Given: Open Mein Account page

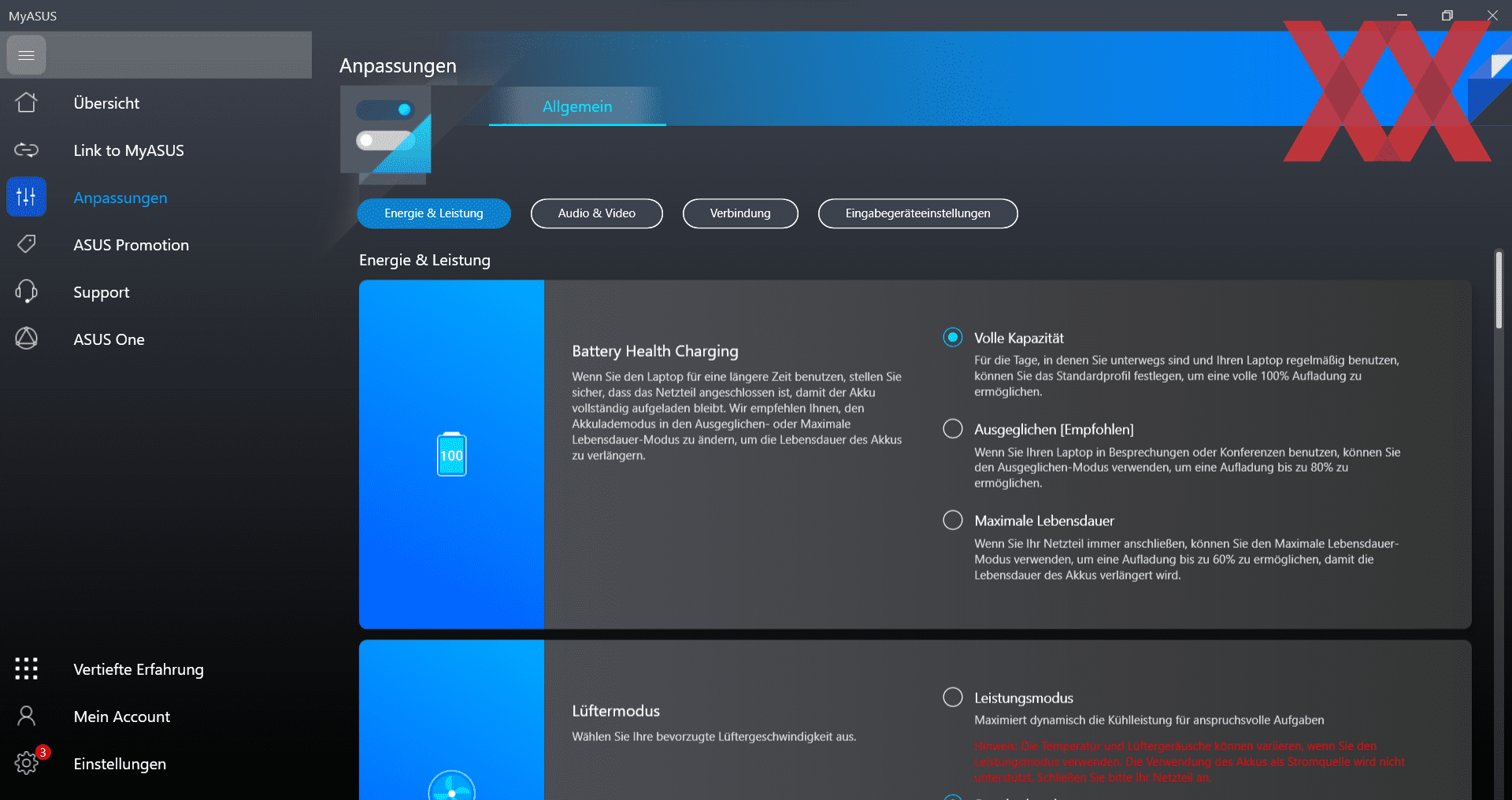Looking at the screenshot, I should coord(122,717).
